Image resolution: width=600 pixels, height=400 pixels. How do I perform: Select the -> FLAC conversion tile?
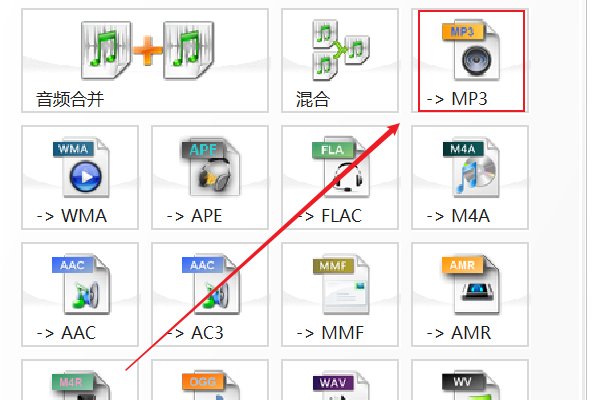coord(340,178)
